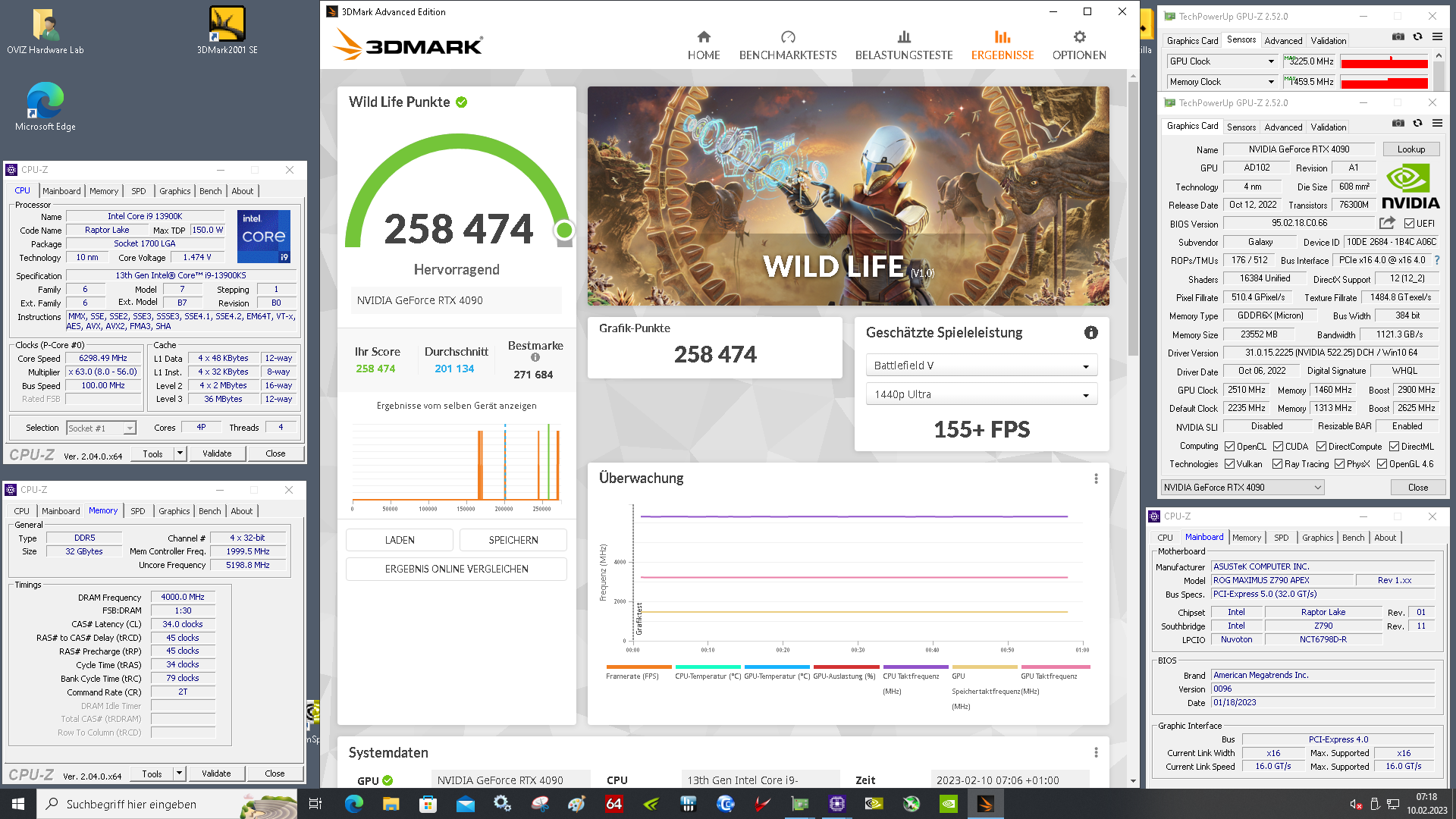Click the 3DMark icon on the taskbar
Screen dimensions: 1456x819
click(985, 804)
